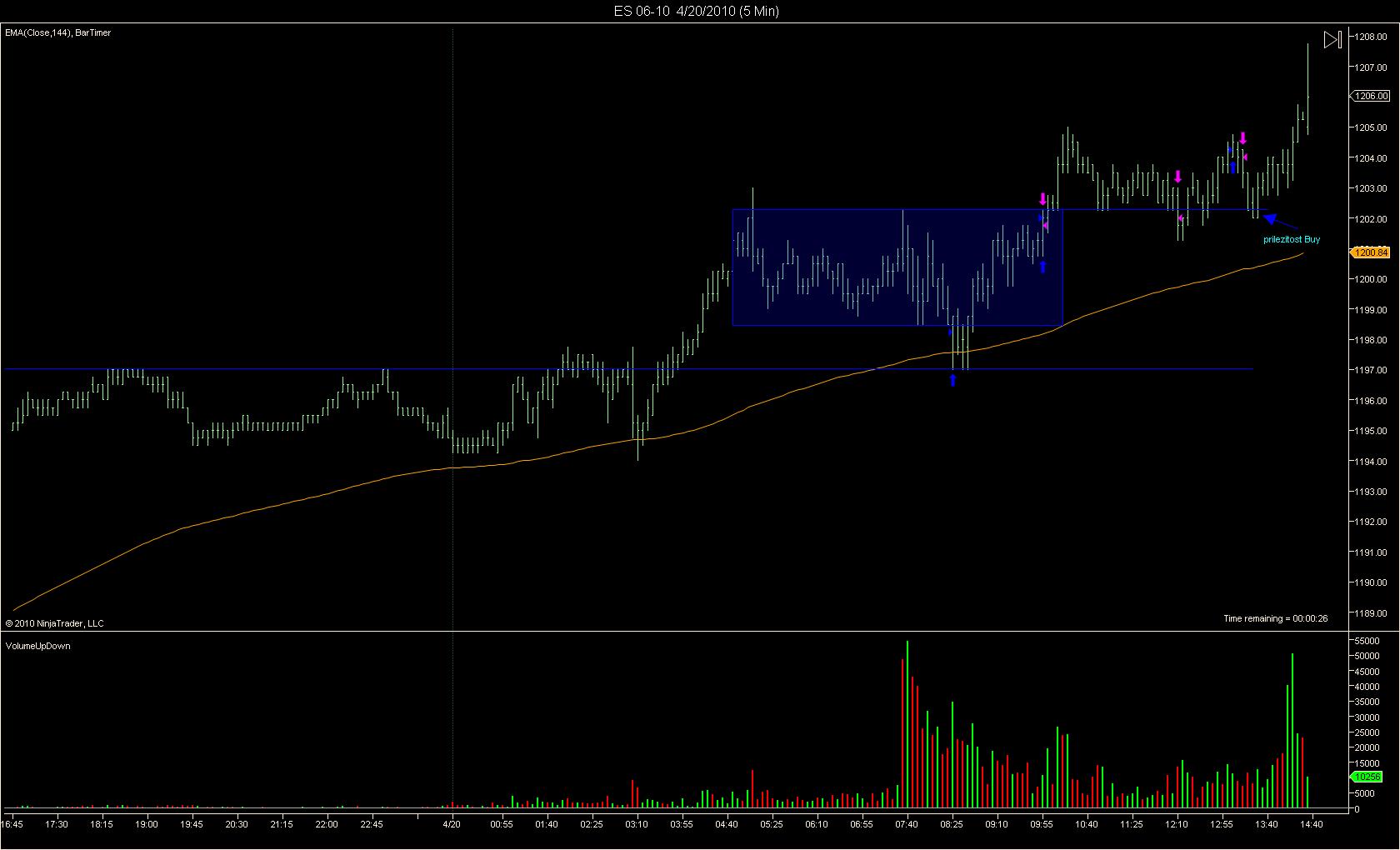Click the 01:40 time axis label
Screen dimensions: 1400x850
pos(547,824)
